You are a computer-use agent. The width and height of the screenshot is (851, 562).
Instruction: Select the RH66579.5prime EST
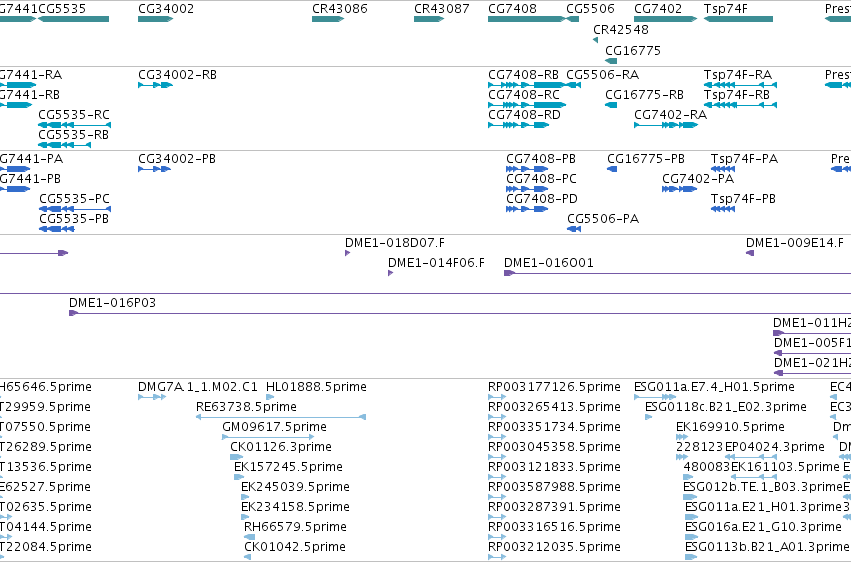tap(250, 538)
